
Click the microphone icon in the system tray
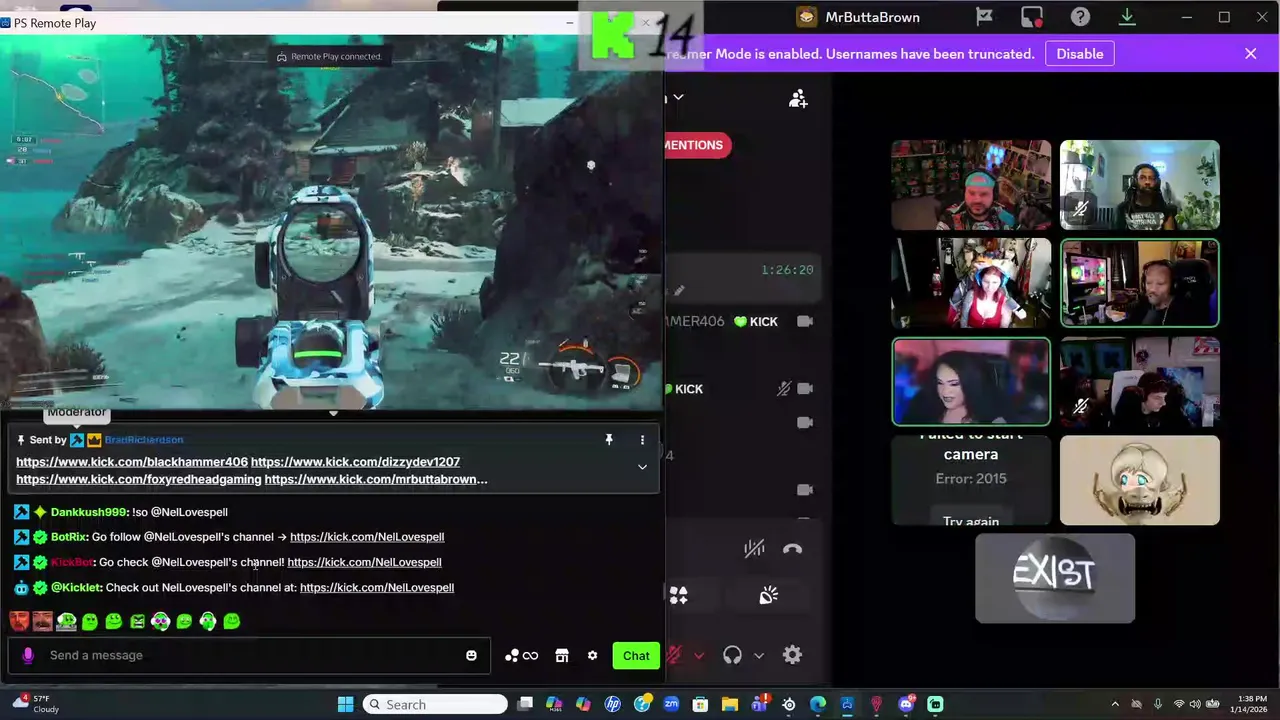(x=1157, y=704)
